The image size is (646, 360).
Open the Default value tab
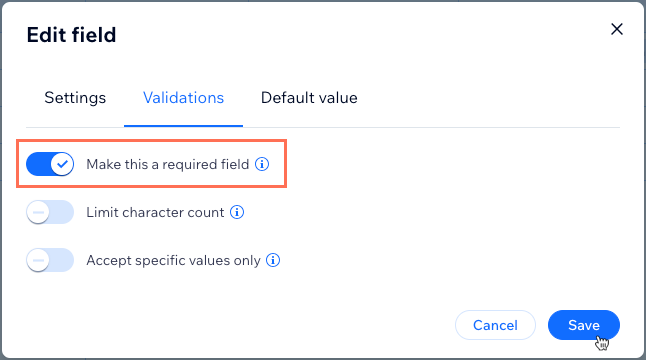[309, 98]
